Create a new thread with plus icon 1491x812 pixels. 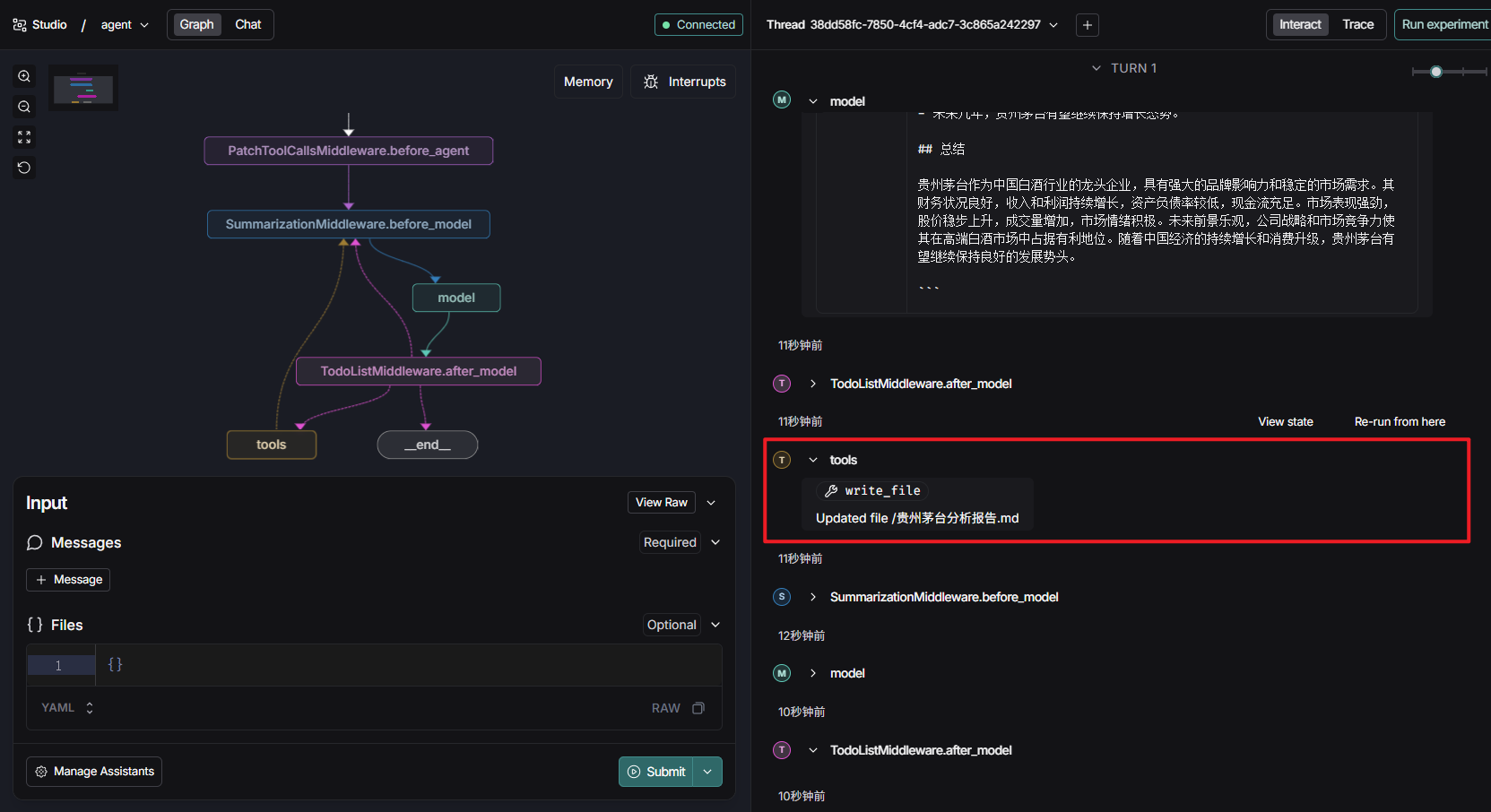coord(1088,25)
